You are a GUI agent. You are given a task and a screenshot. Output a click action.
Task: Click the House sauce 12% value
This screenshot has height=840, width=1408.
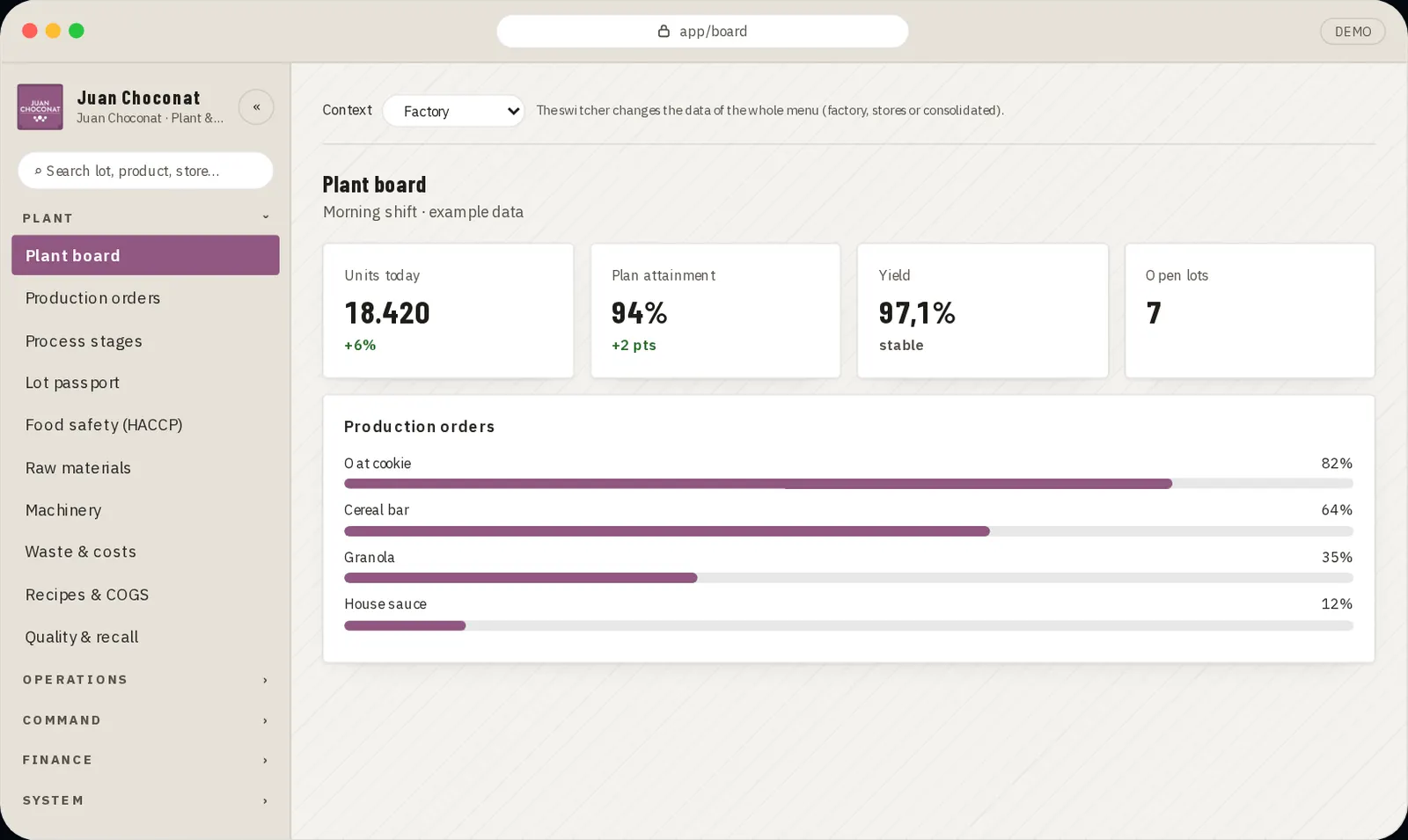(1337, 604)
